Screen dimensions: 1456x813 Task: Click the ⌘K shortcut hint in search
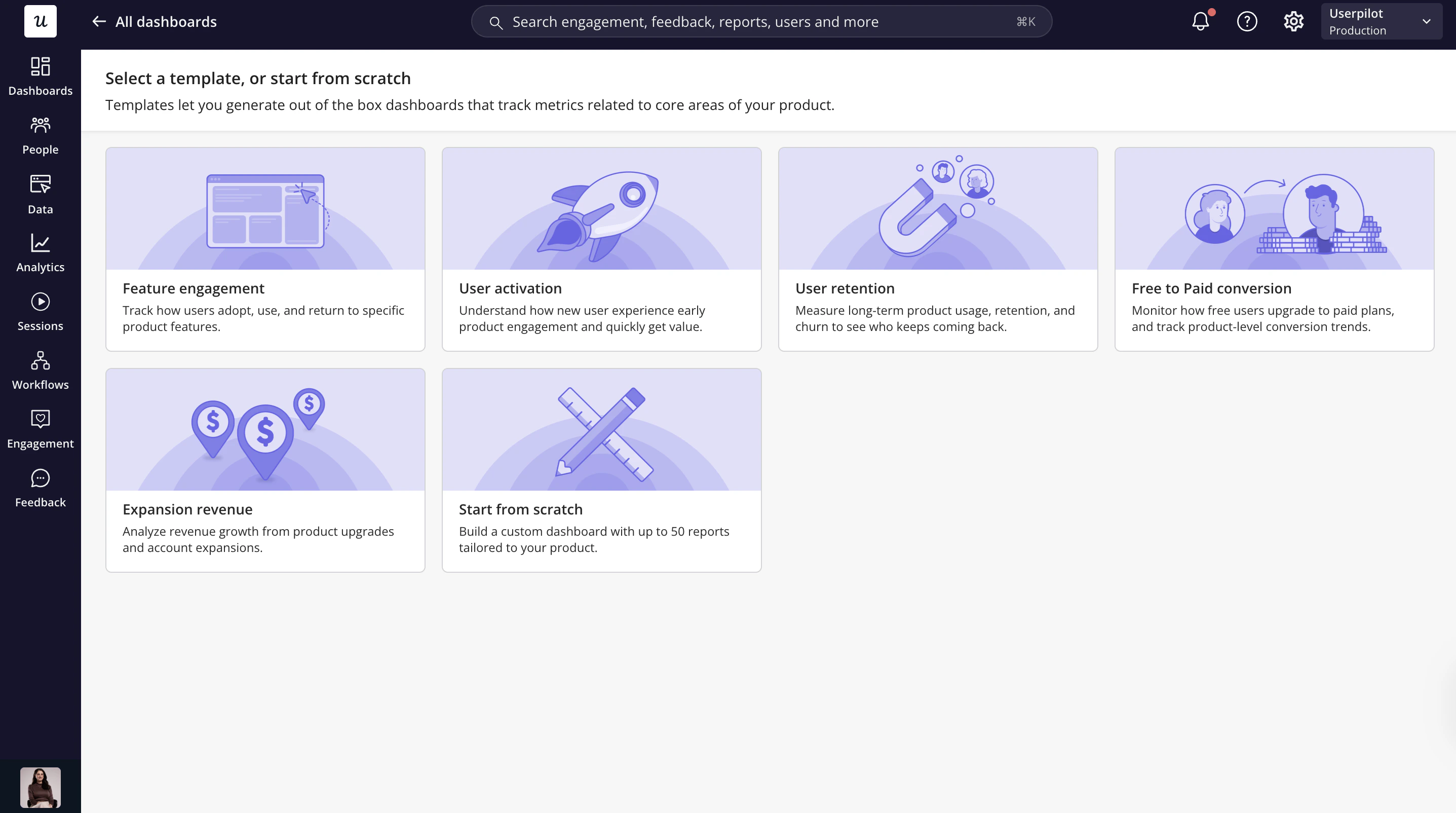point(1026,21)
